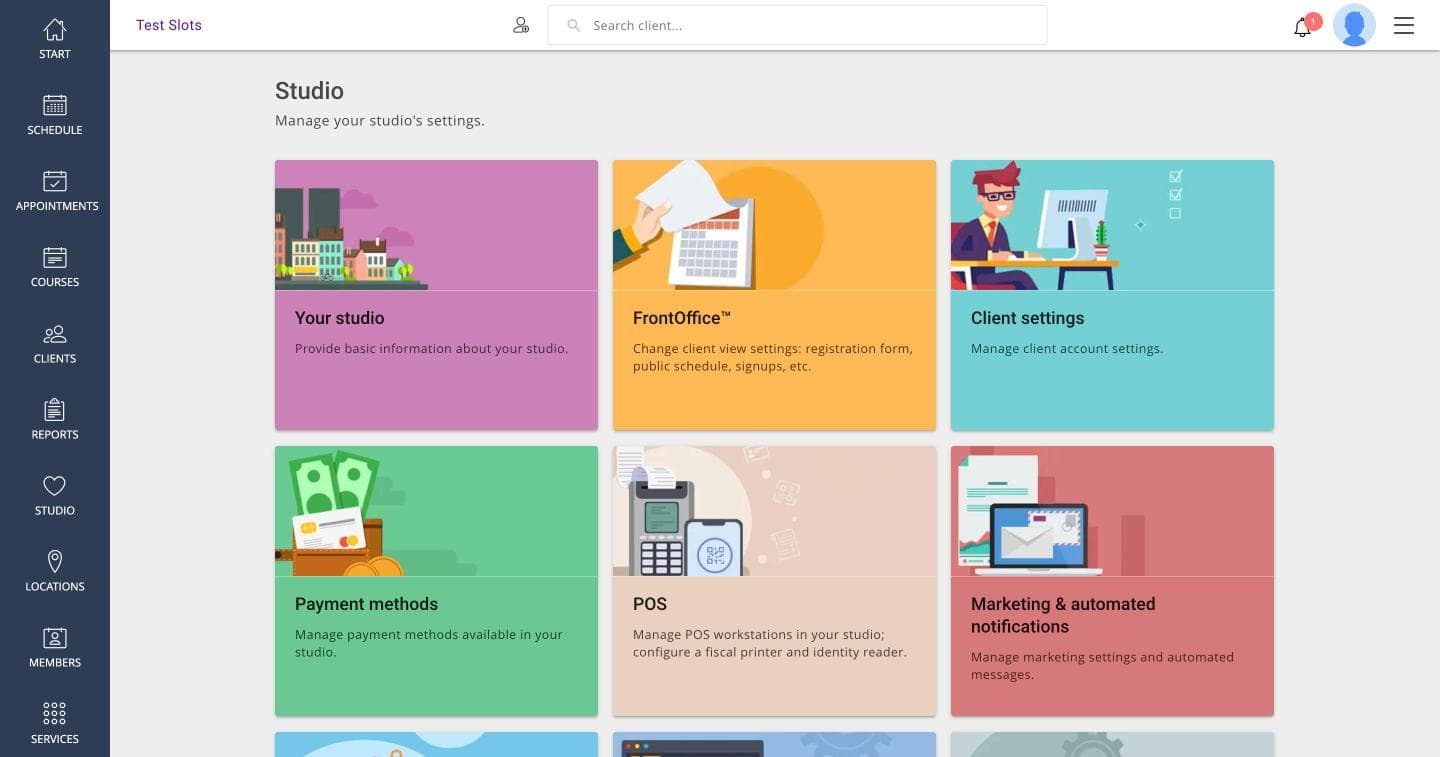
Task: Open the Courses sidebar icon
Action: click(x=55, y=257)
